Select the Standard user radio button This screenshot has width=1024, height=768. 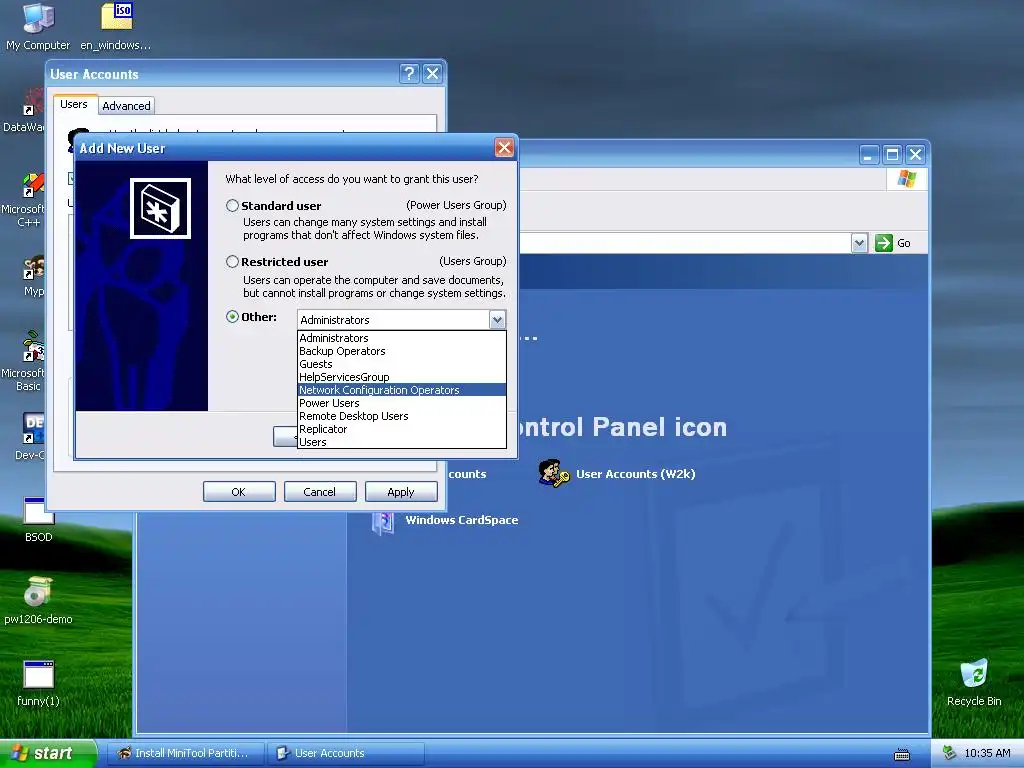[x=232, y=206]
